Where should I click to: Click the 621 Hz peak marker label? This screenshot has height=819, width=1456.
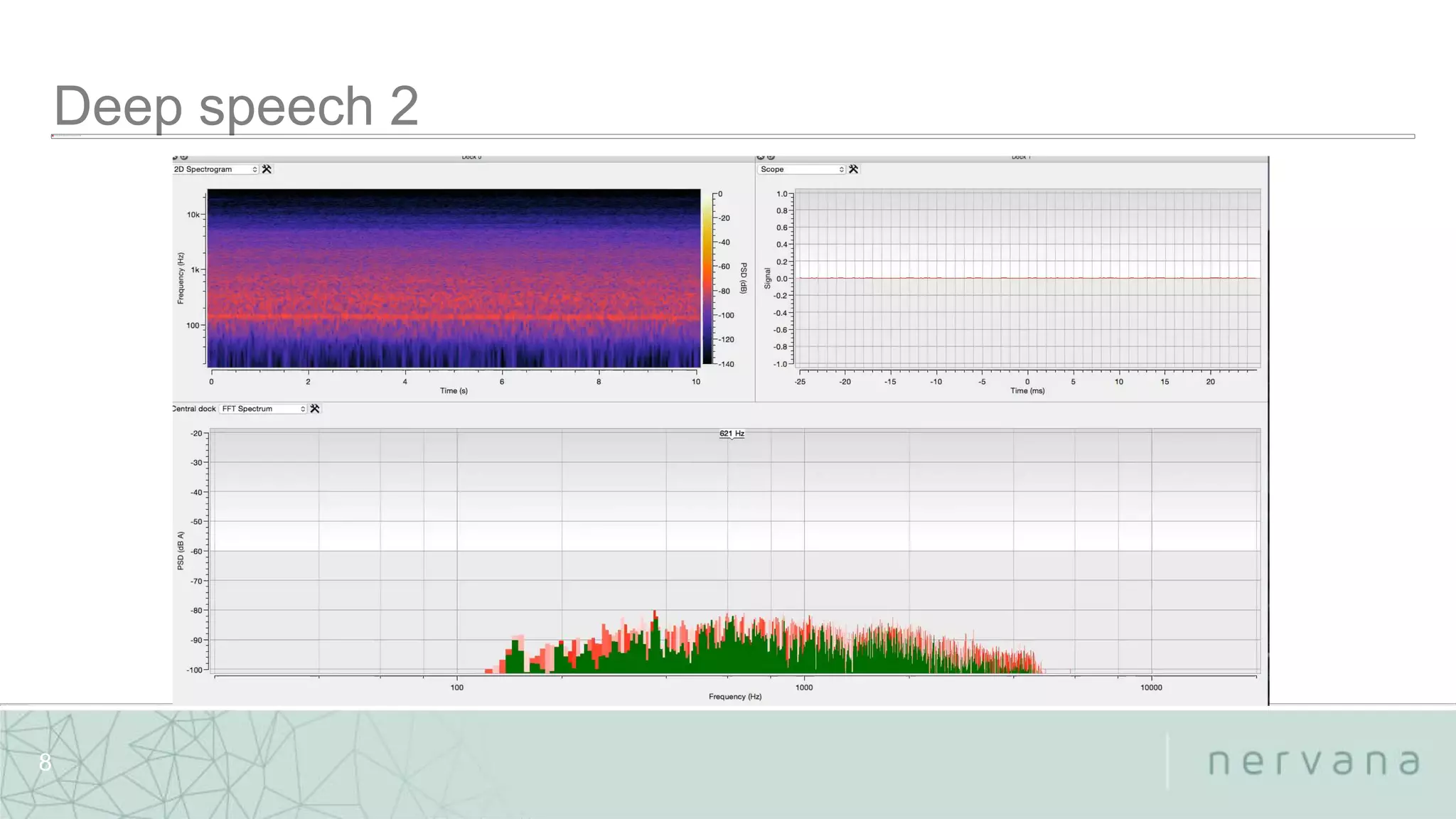coord(732,434)
